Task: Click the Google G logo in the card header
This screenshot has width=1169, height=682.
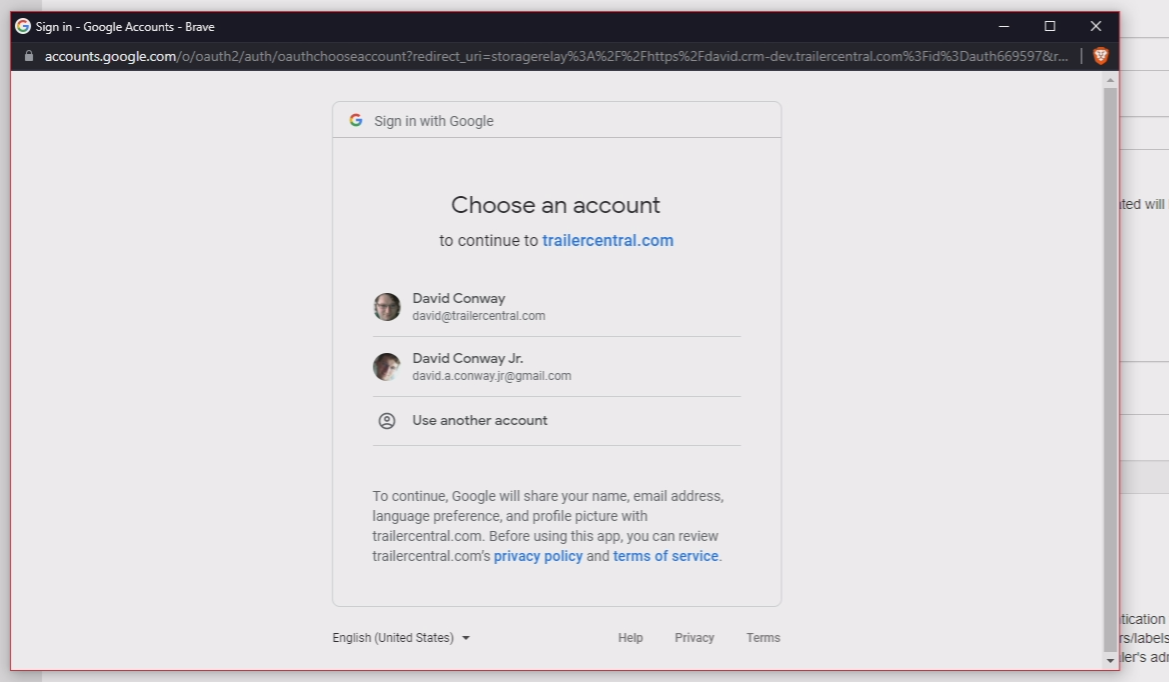Action: coord(356,120)
